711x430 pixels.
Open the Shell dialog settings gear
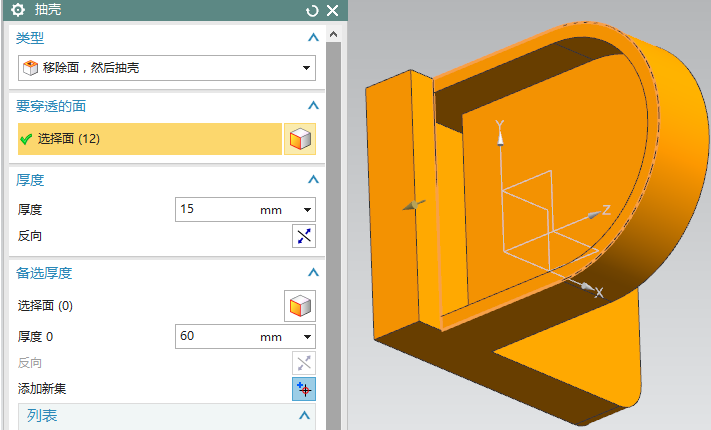[17, 10]
